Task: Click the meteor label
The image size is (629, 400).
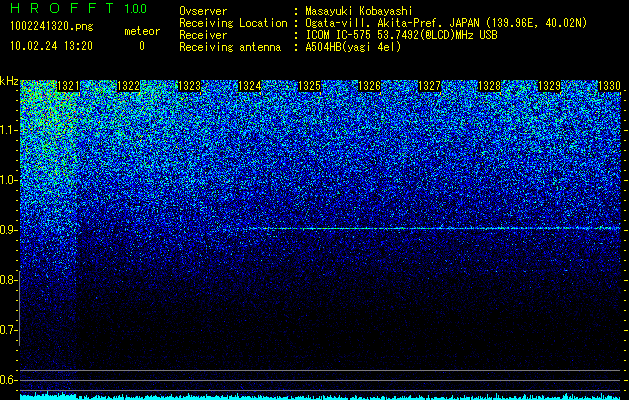Action: point(142,31)
